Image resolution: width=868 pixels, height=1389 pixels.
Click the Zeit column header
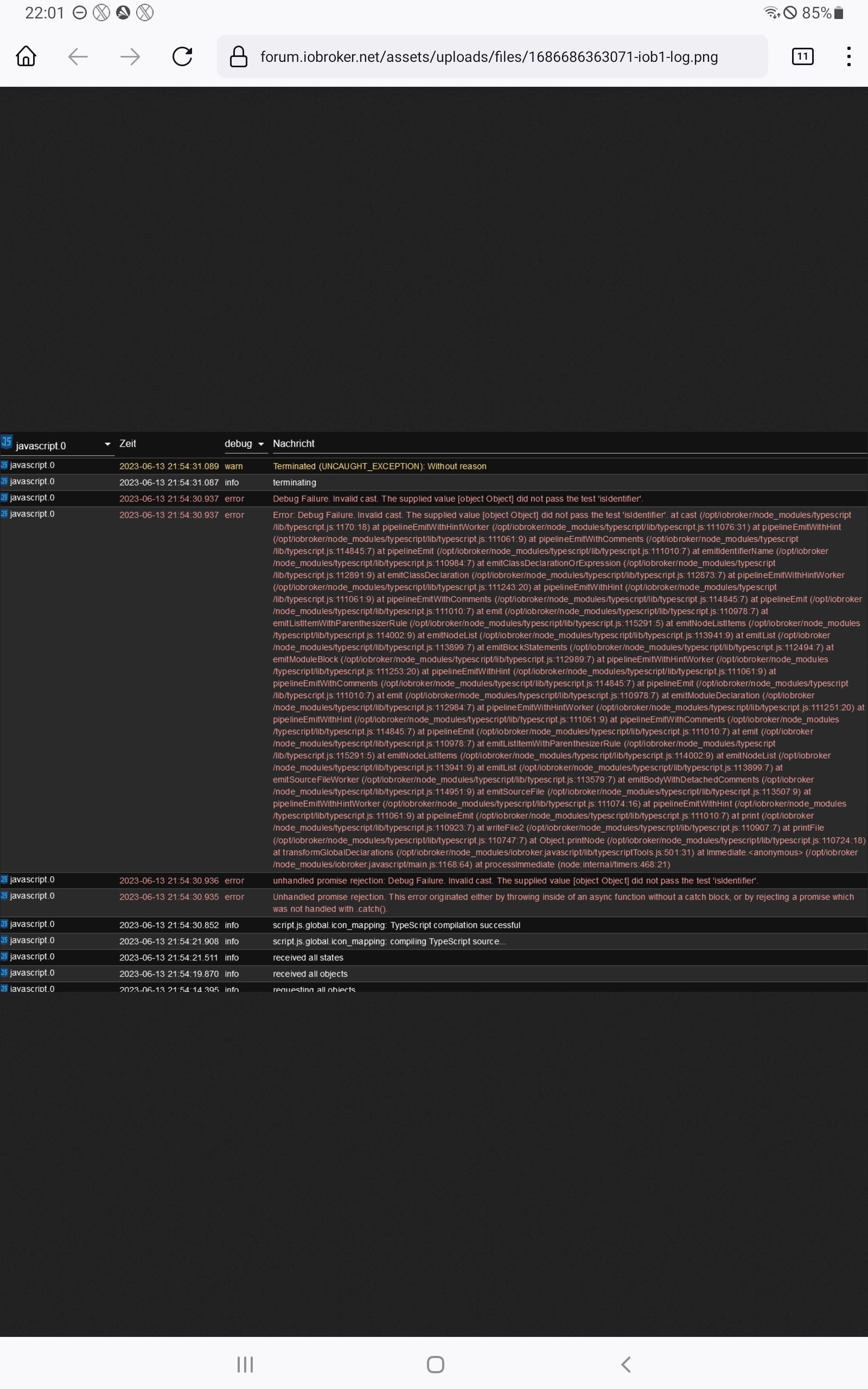127,444
